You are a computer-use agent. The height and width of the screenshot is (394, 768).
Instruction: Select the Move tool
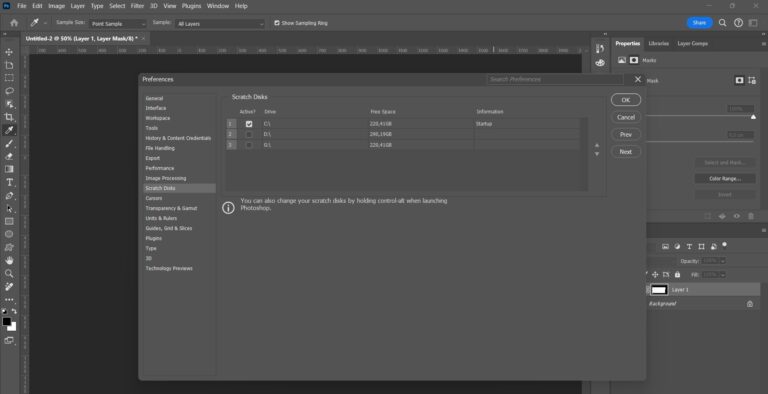pos(9,52)
